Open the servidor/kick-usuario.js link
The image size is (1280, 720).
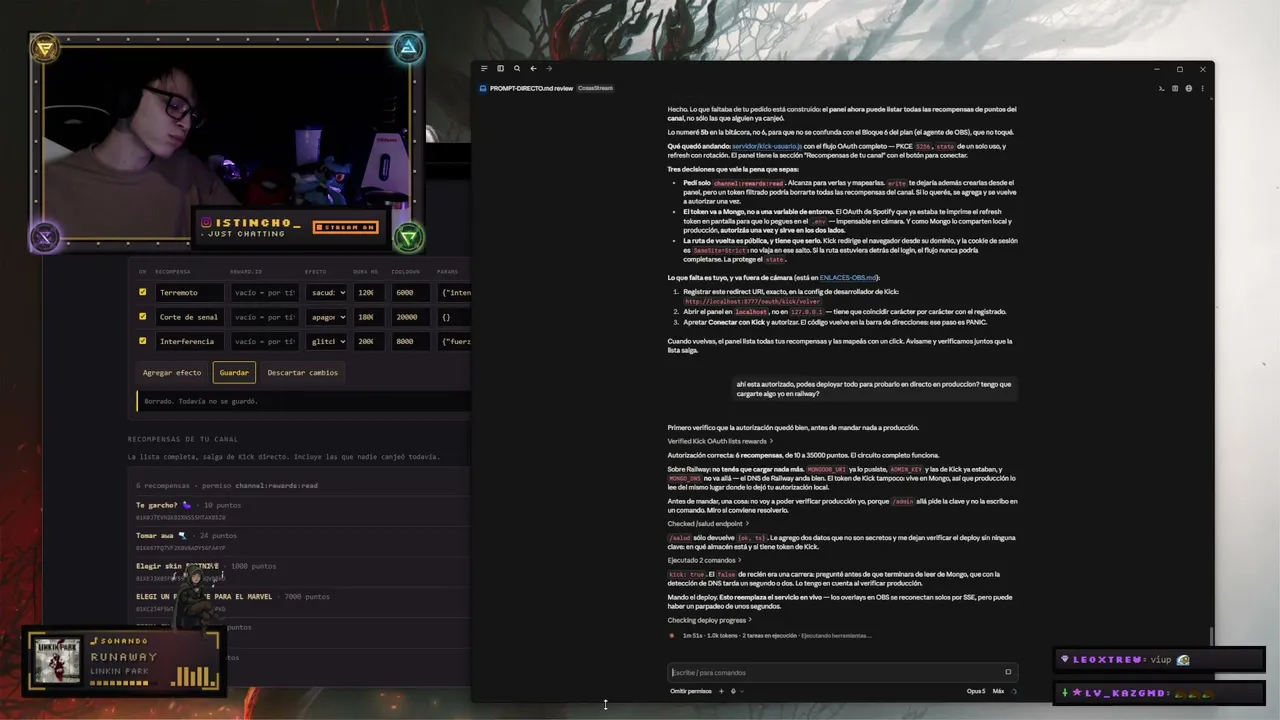767,146
